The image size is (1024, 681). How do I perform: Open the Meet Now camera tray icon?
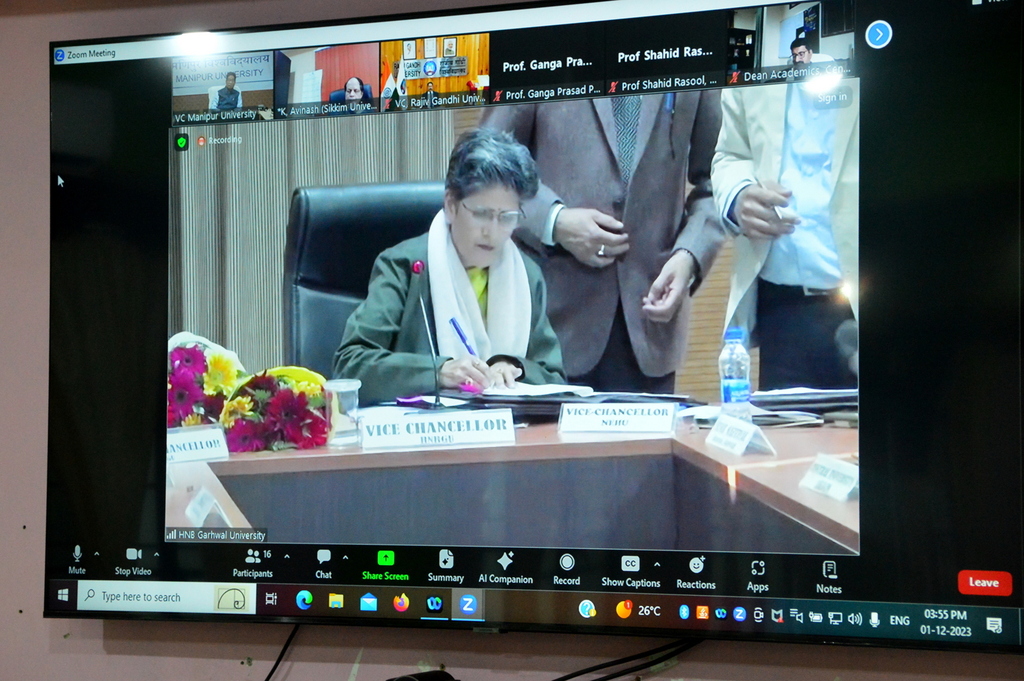pyautogui.click(x=758, y=615)
